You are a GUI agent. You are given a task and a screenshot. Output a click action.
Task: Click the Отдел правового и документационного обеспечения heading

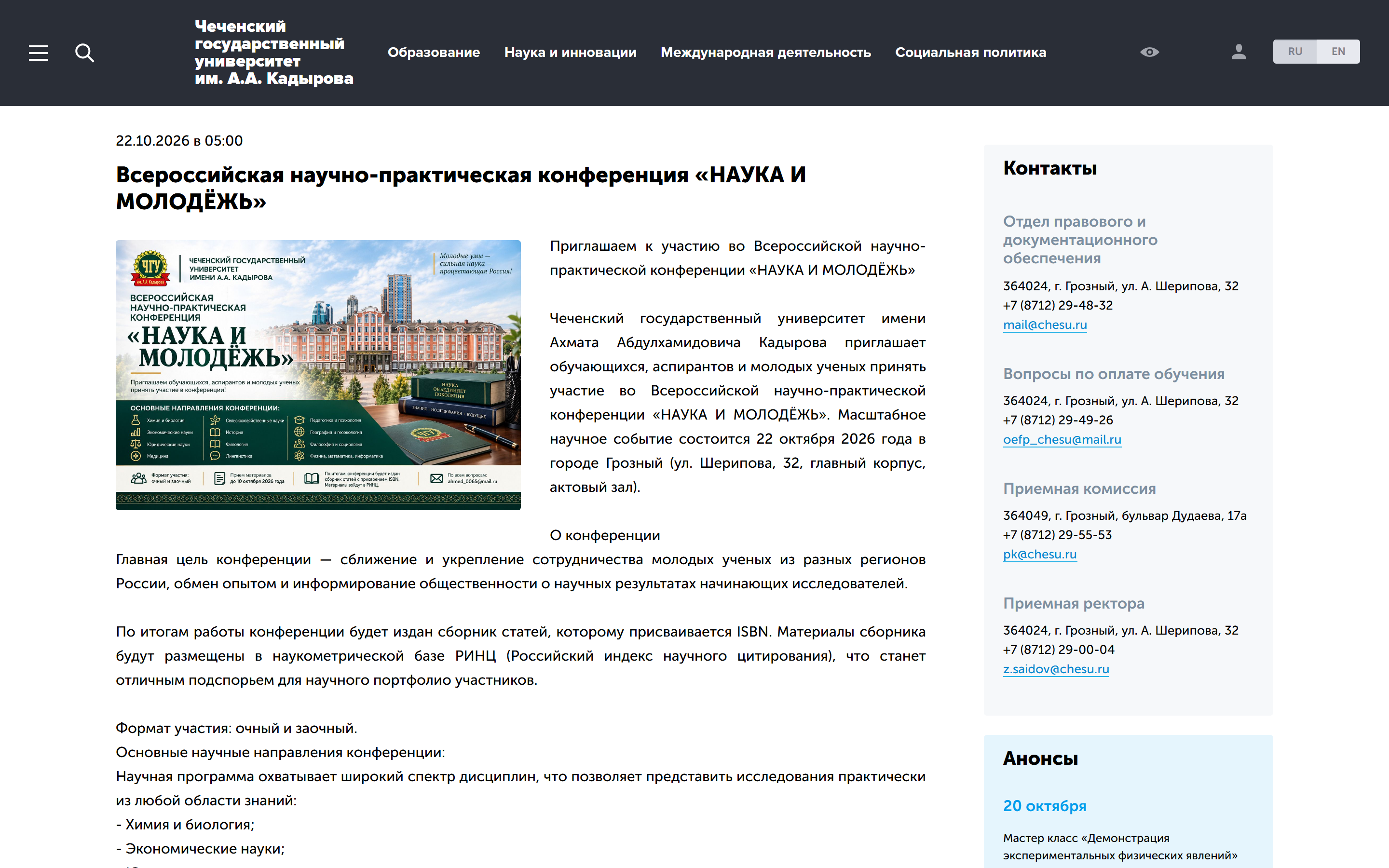[1080, 240]
